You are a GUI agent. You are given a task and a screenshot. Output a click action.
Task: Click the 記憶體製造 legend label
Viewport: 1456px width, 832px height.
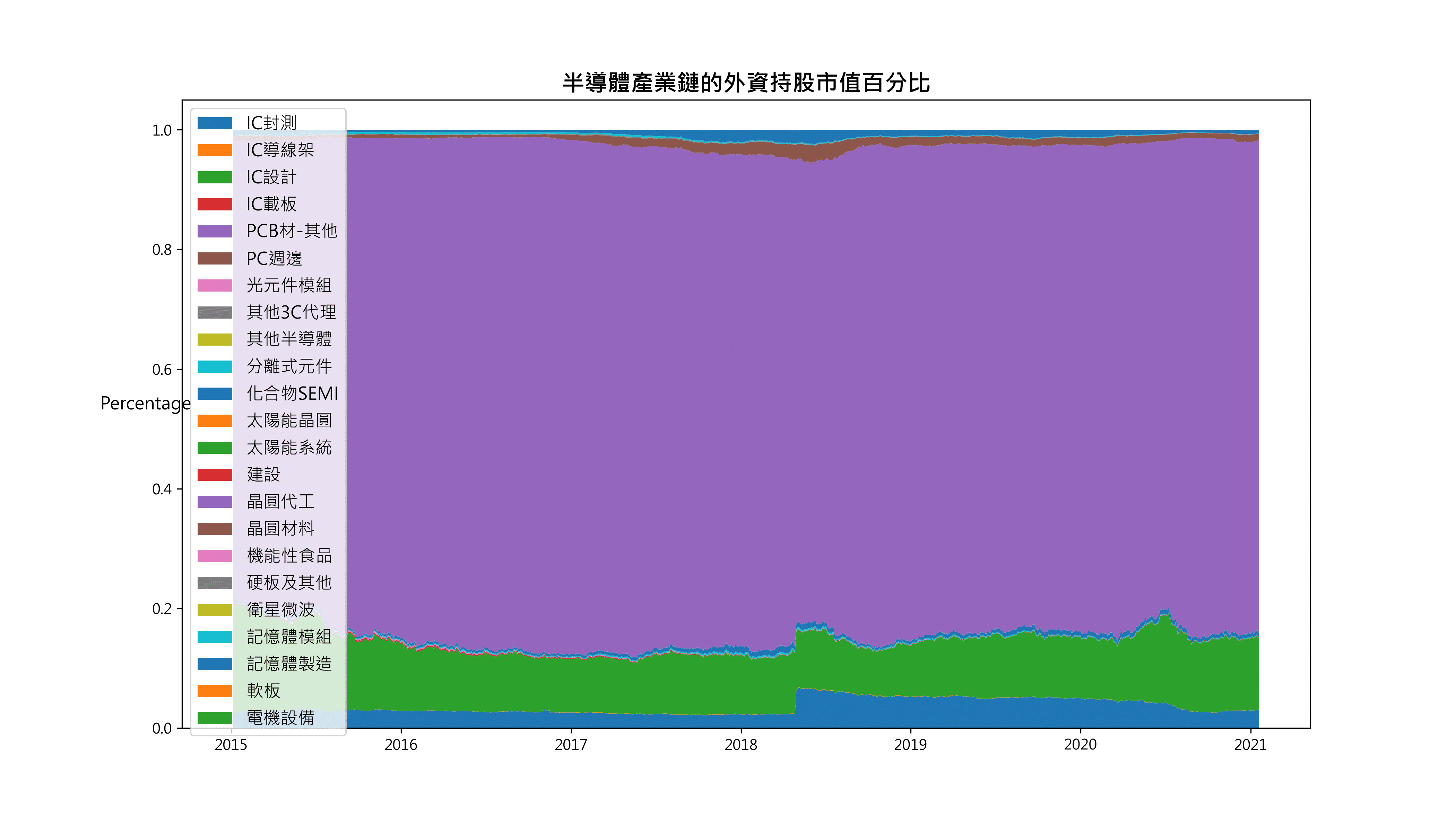click(x=289, y=664)
